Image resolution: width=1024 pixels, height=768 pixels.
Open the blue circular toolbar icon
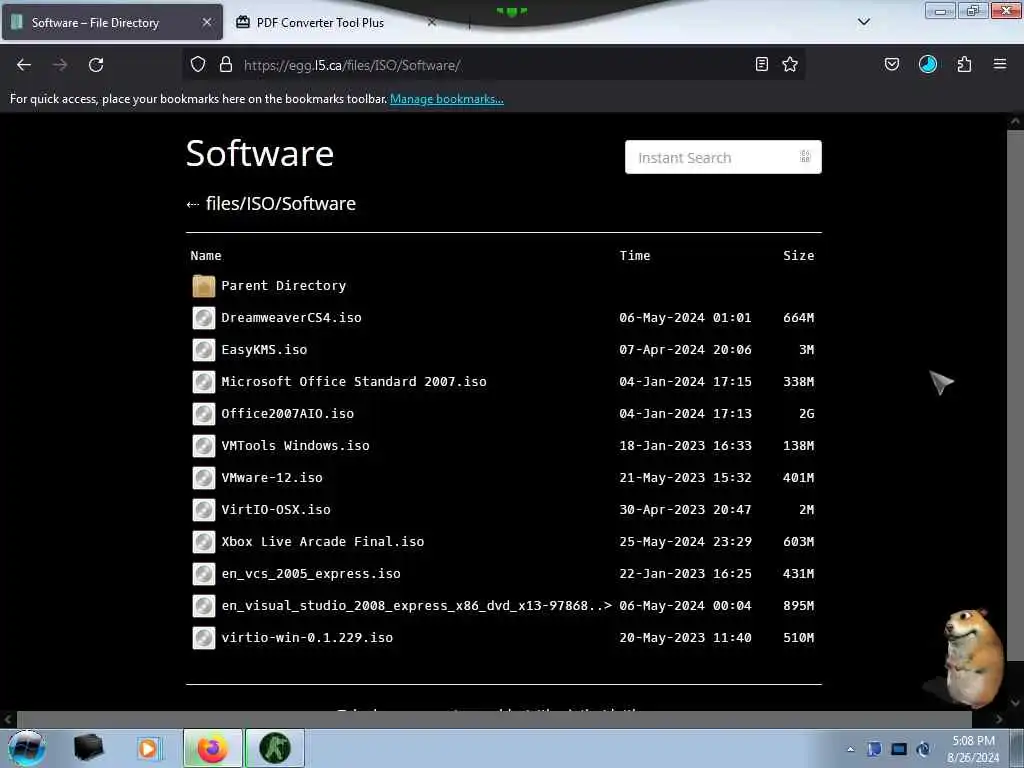(928, 64)
